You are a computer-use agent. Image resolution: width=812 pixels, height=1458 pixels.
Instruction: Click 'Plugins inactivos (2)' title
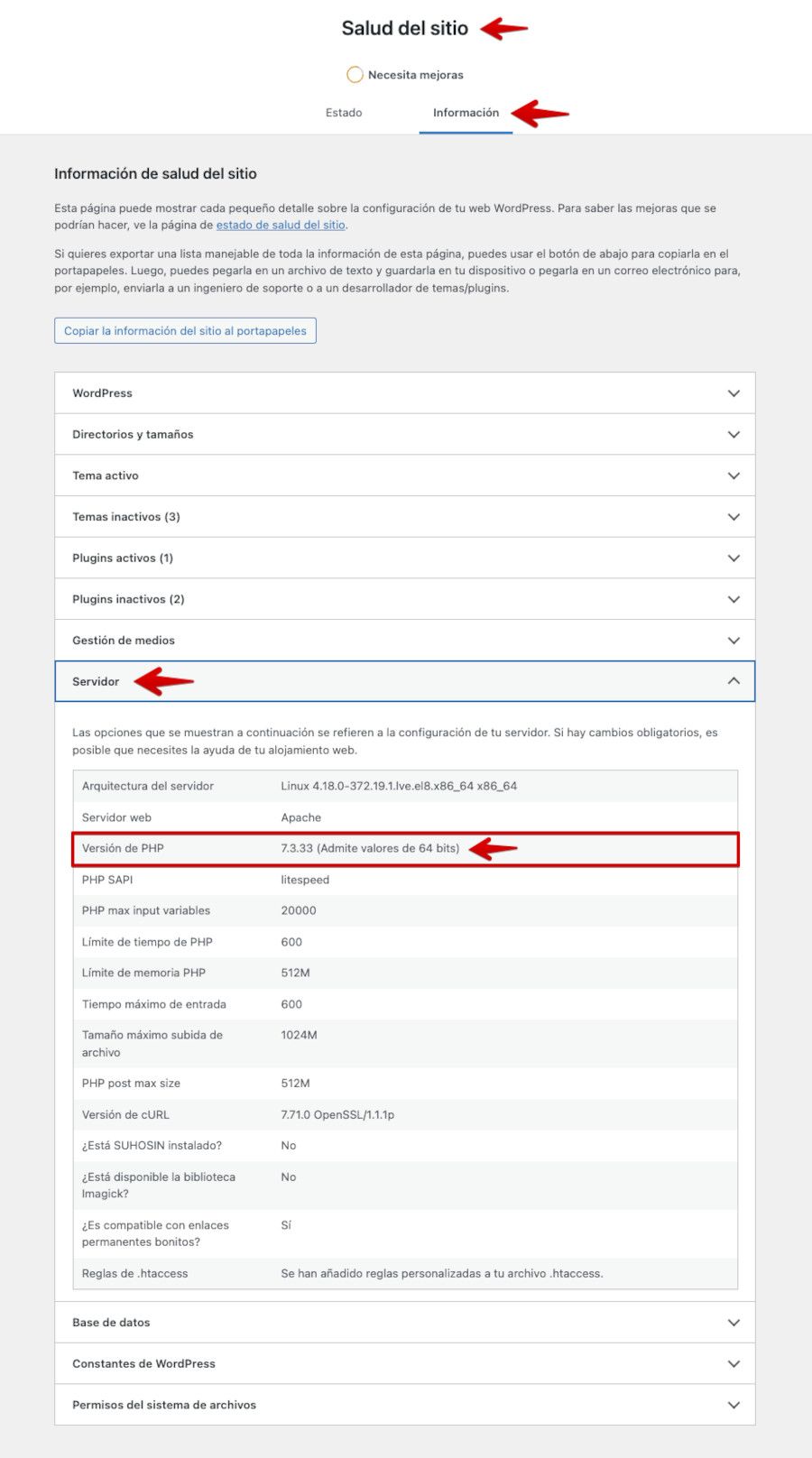tap(128, 599)
